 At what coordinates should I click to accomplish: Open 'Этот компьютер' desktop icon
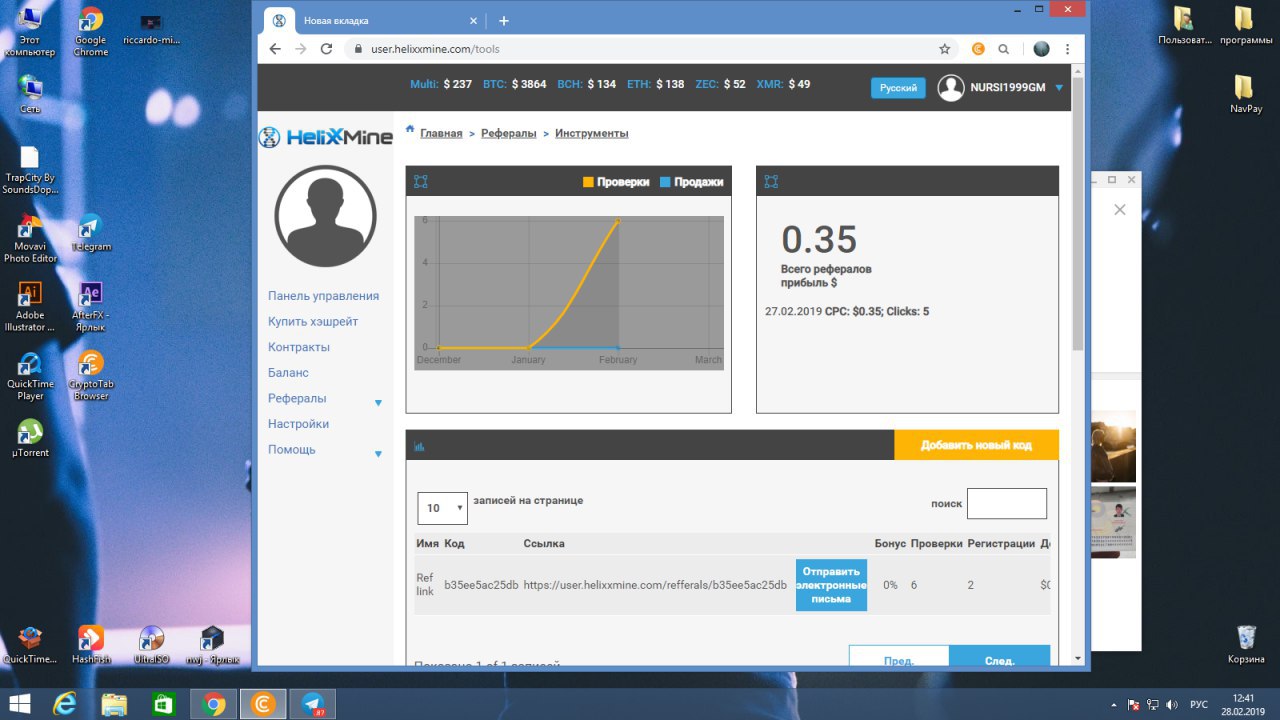(30, 31)
